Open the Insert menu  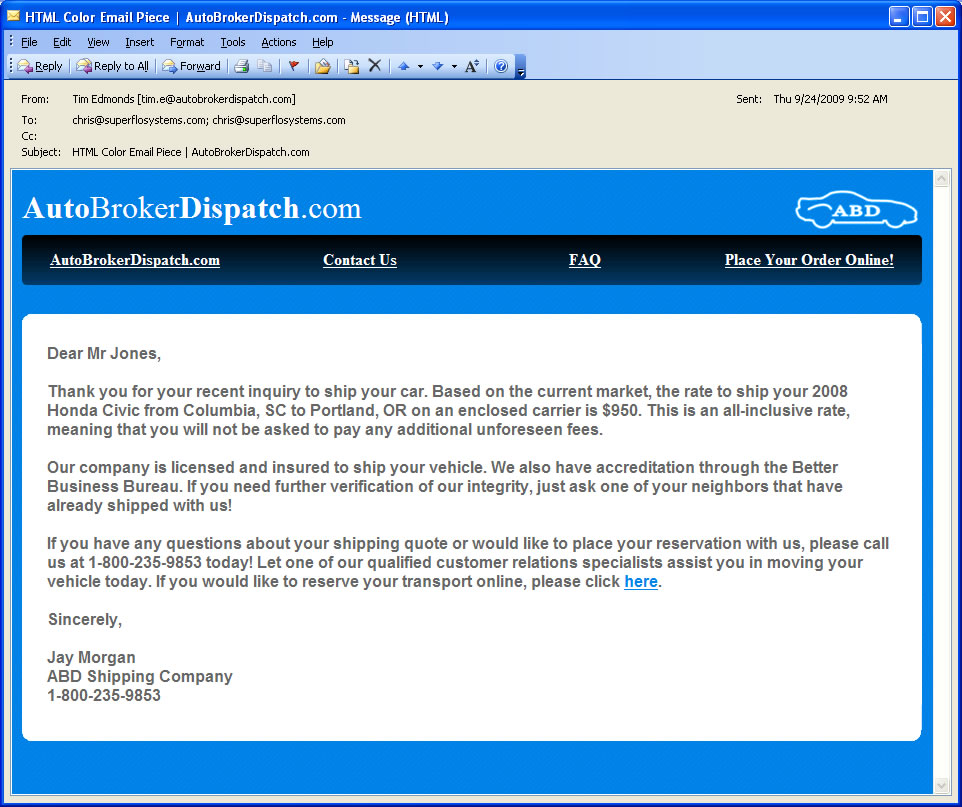point(140,42)
